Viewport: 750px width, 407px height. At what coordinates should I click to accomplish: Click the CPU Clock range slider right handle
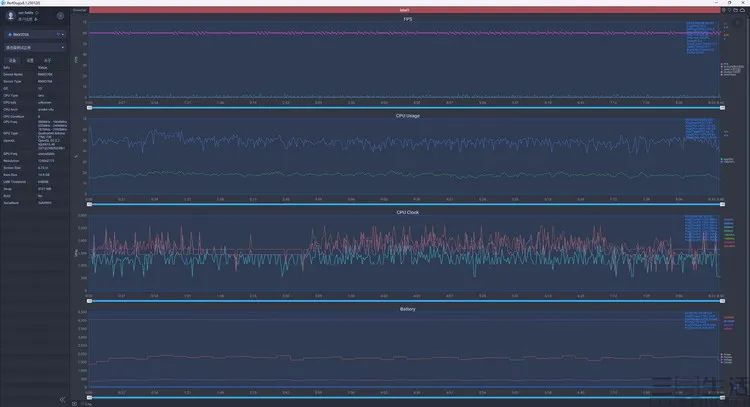coord(722,301)
